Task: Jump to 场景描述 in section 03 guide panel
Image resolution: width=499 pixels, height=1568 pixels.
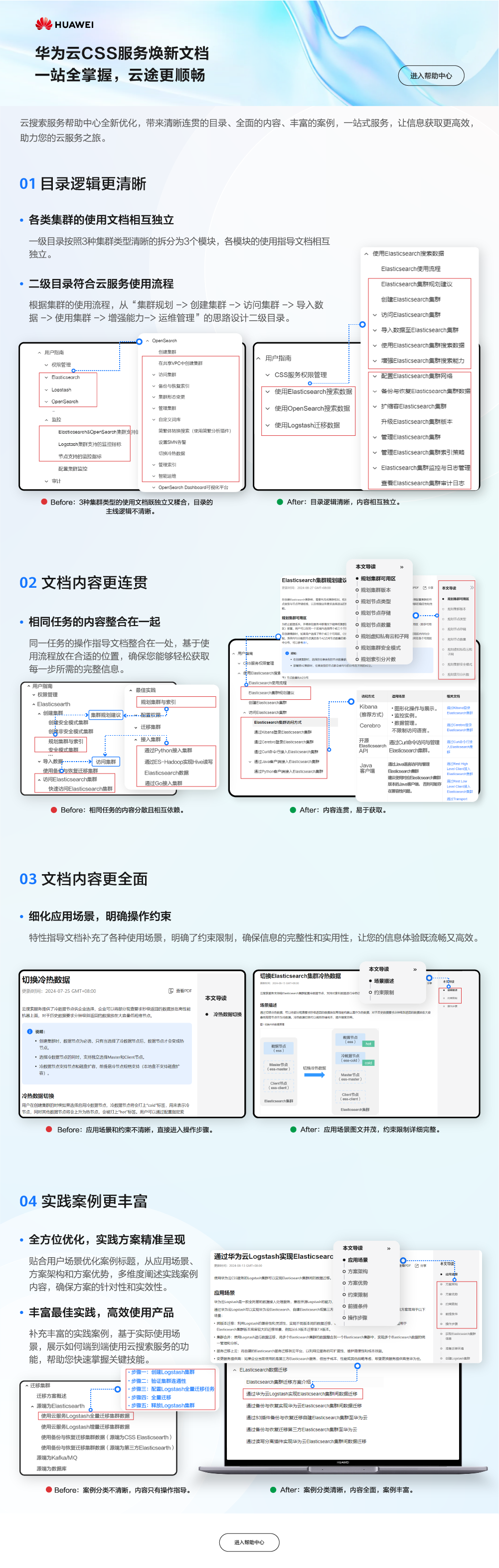Action: coord(384,981)
